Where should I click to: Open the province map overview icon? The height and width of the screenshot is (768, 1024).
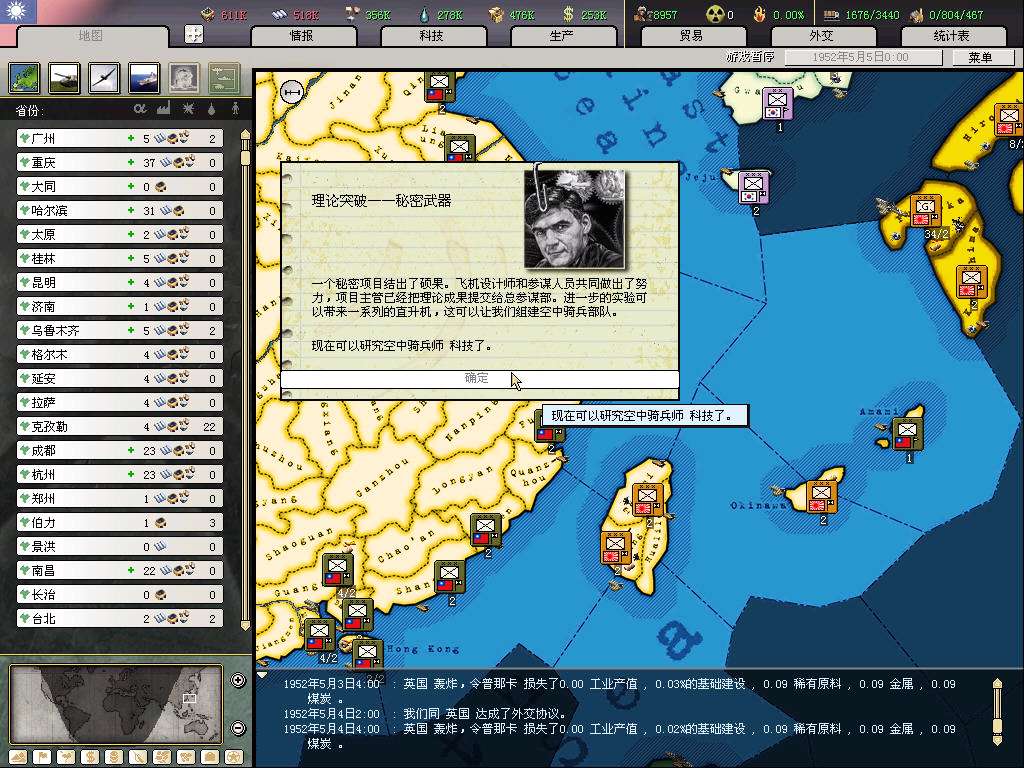(24, 77)
